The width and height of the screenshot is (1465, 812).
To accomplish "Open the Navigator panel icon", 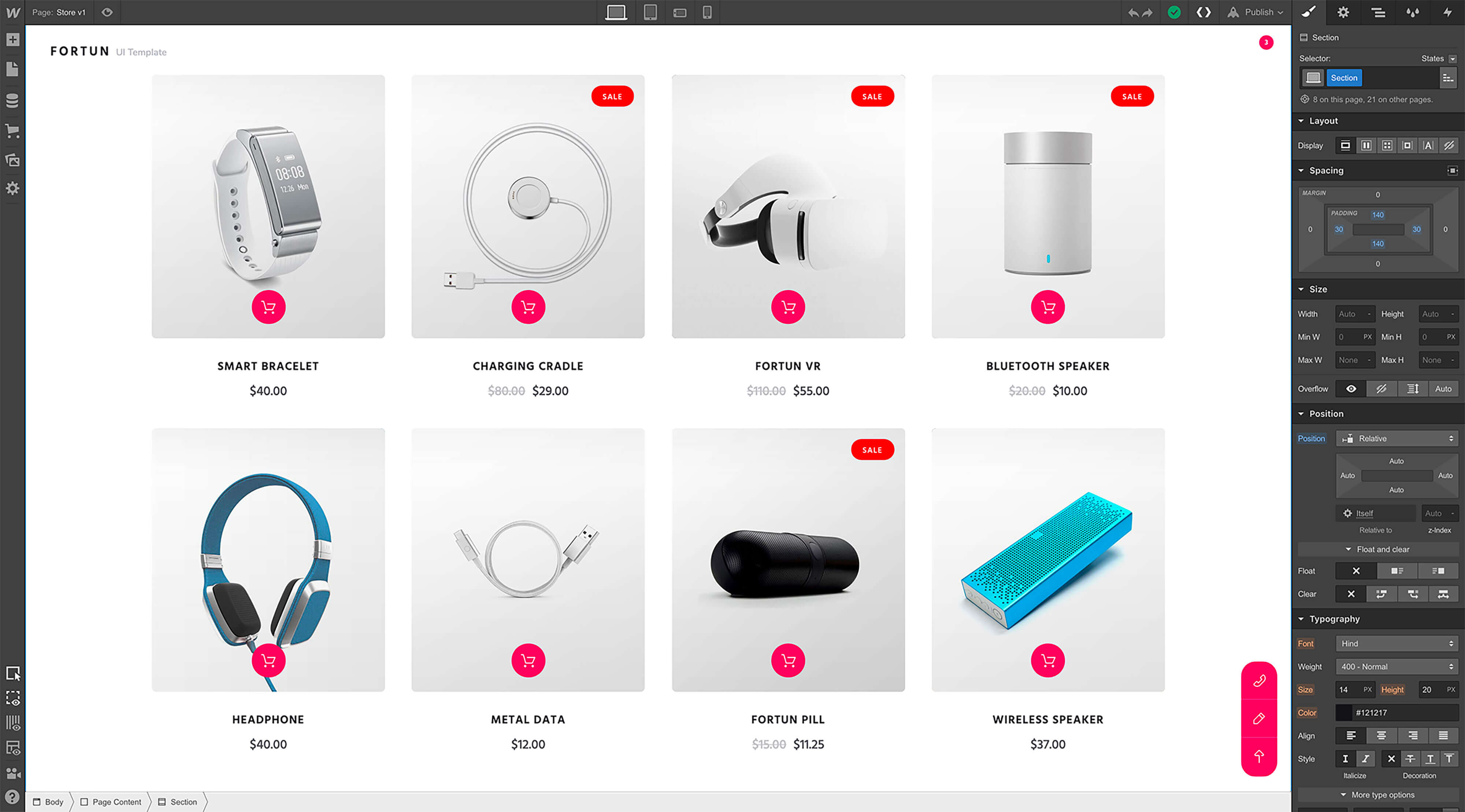I will (1378, 12).
